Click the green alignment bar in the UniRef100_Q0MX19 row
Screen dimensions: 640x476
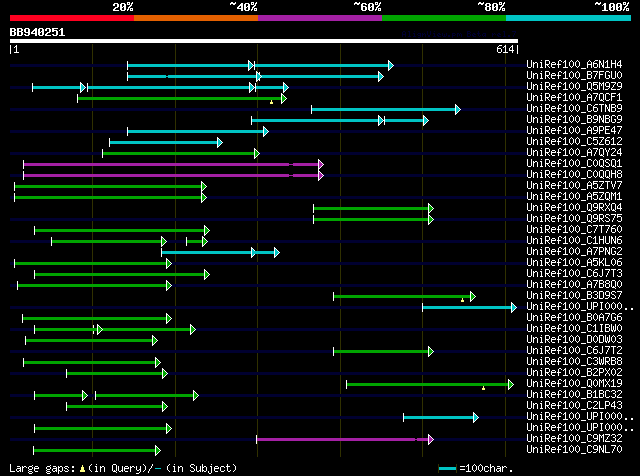430,385
